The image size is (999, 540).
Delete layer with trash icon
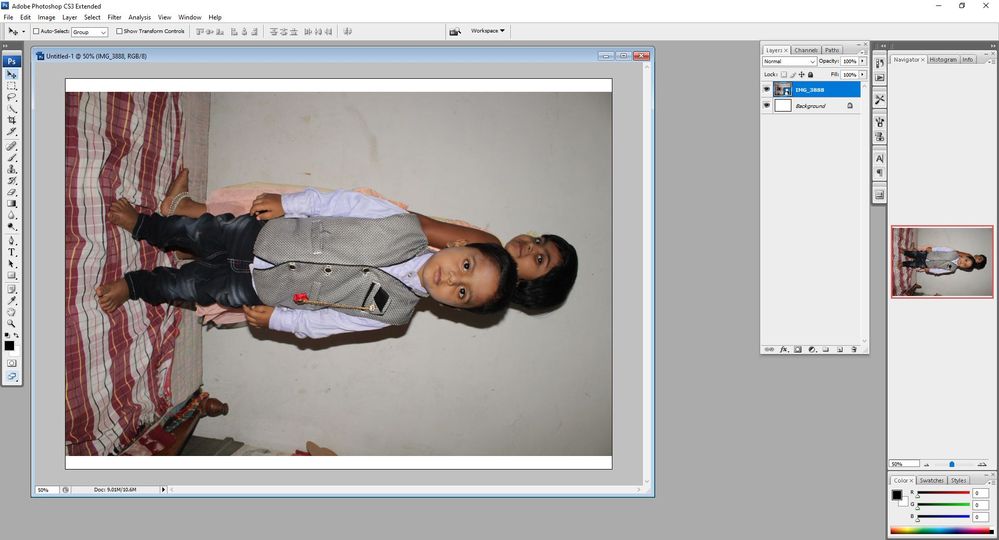854,350
